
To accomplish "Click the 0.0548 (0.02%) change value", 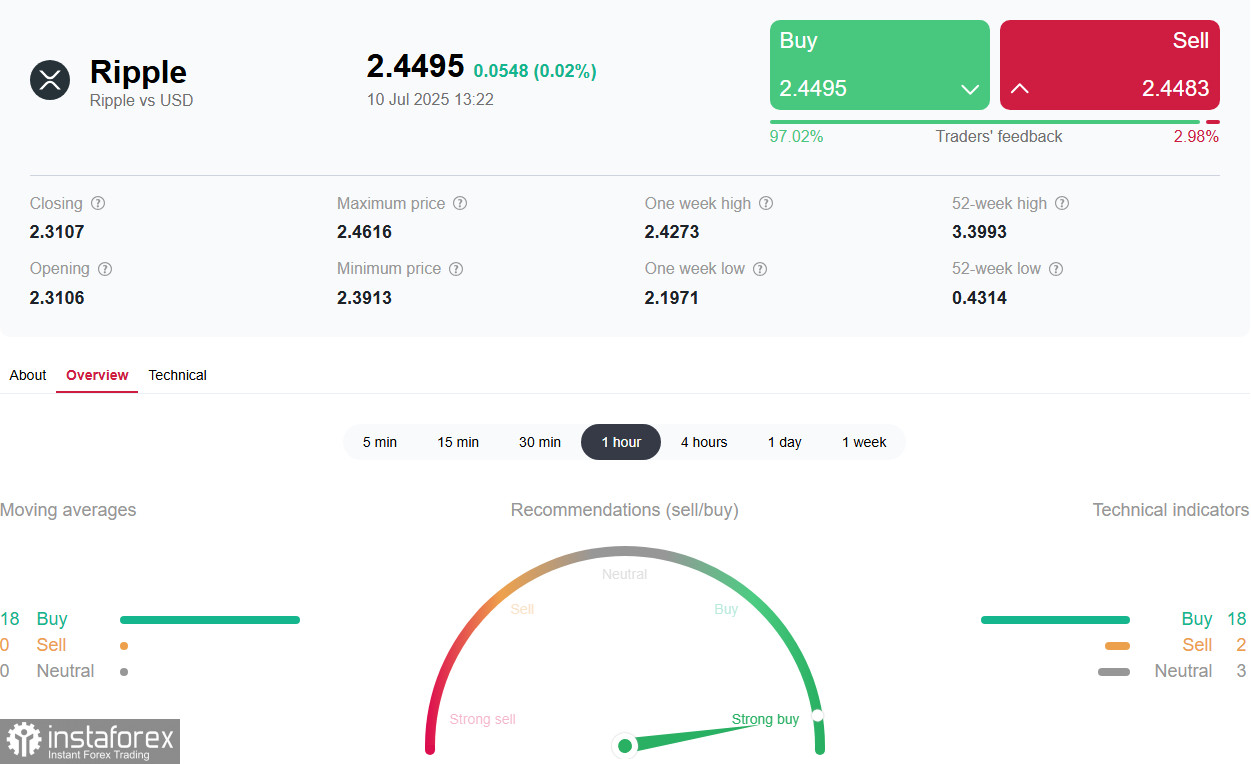I will tap(535, 71).
